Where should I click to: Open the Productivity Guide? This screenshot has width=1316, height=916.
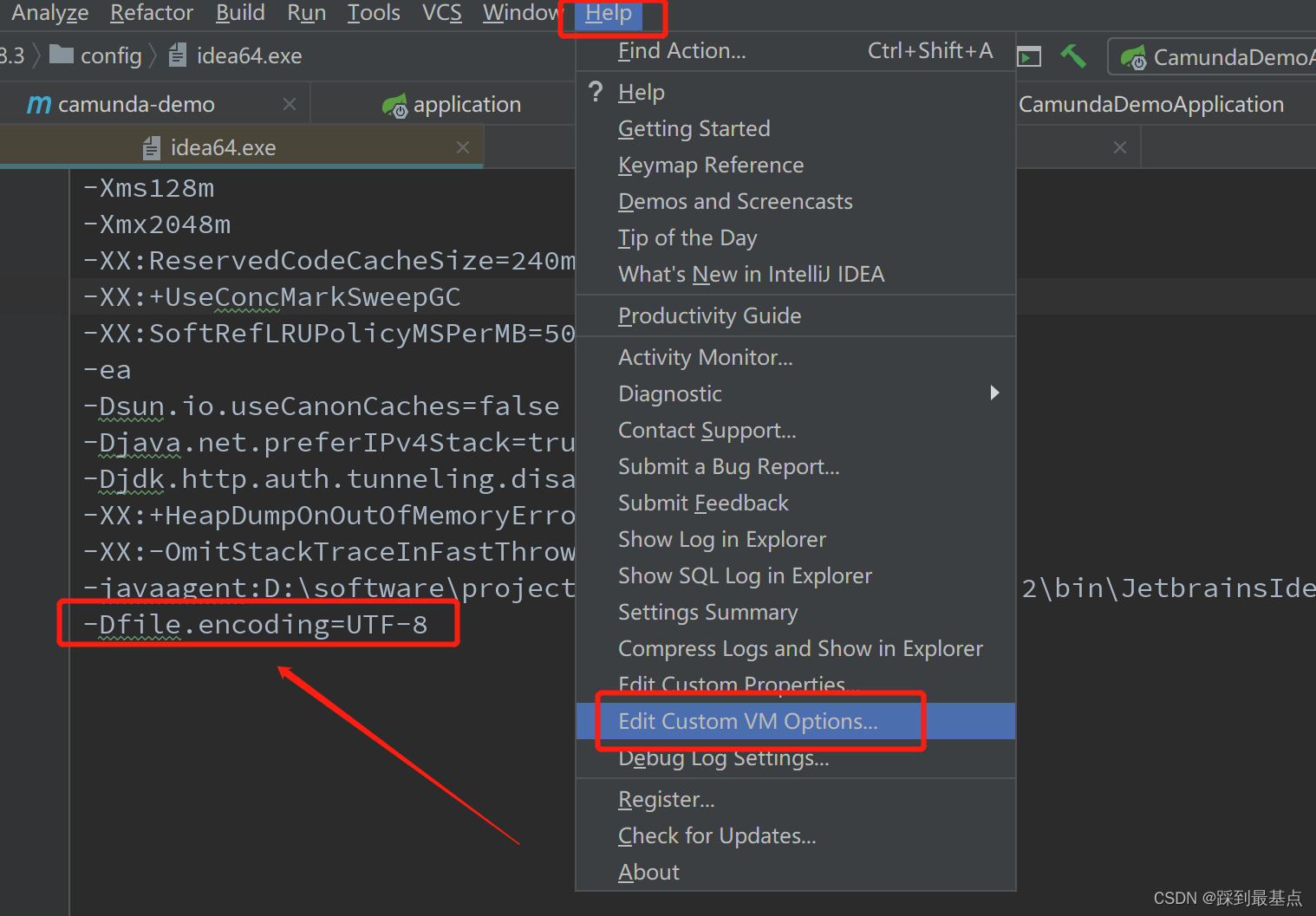point(796,315)
